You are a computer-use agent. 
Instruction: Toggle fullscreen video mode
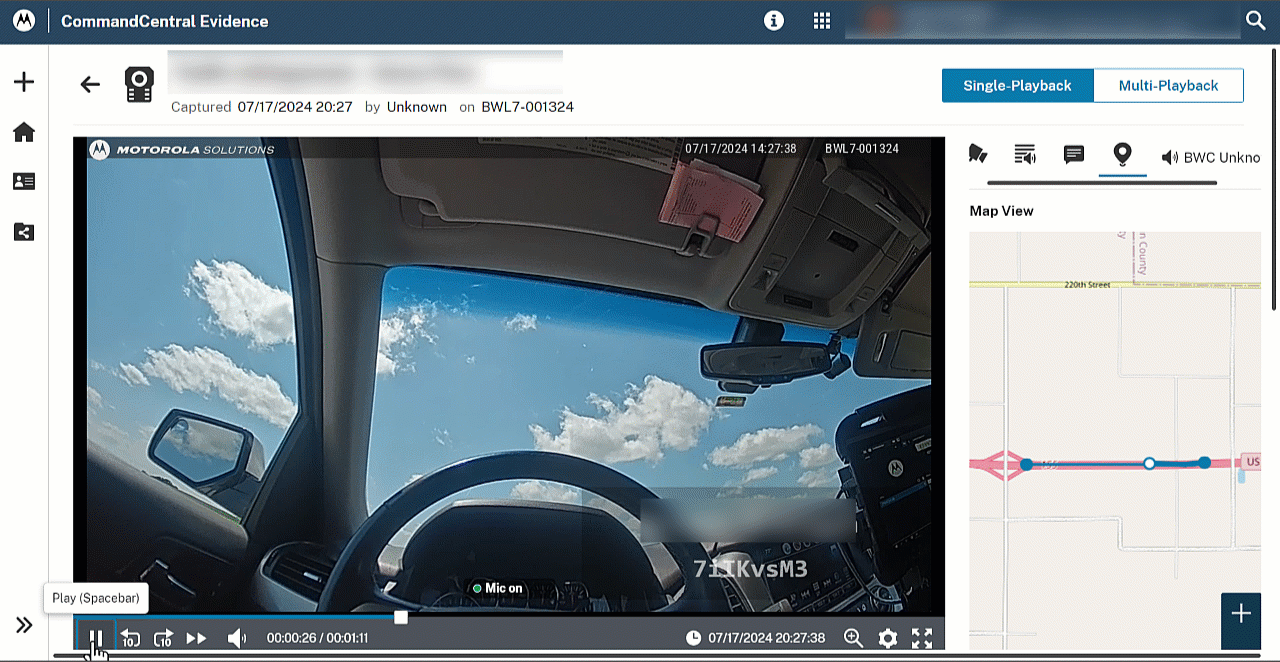[x=922, y=638]
